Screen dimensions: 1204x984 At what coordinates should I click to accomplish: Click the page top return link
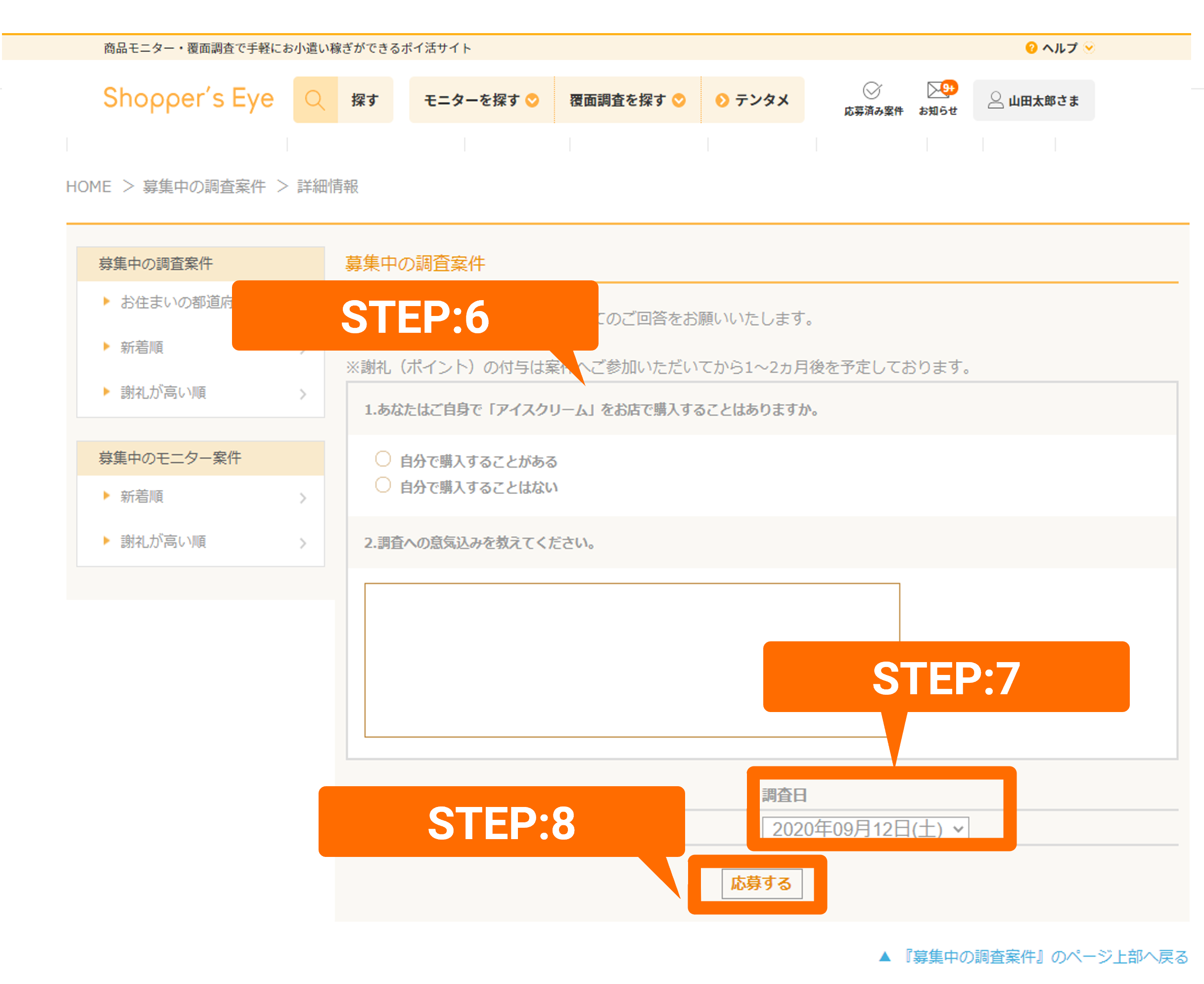pyautogui.click(x=1045, y=957)
